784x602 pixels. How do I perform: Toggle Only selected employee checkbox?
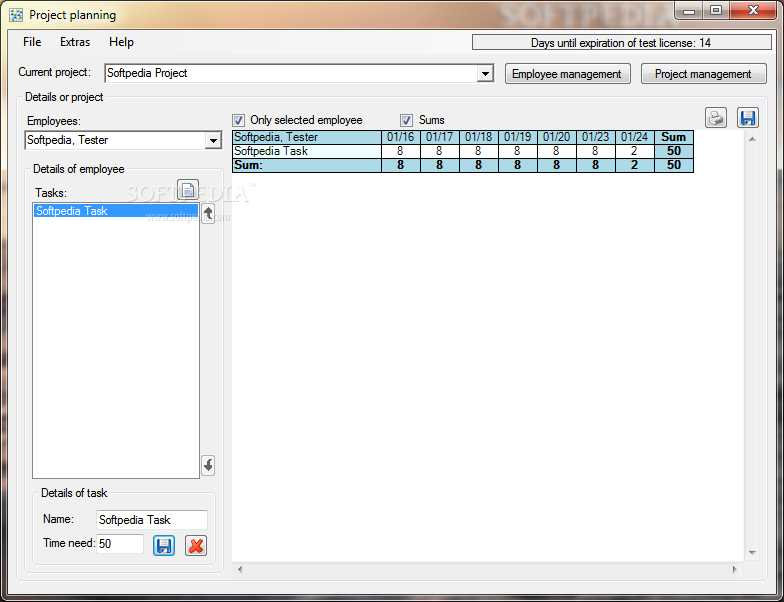(x=238, y=120)
